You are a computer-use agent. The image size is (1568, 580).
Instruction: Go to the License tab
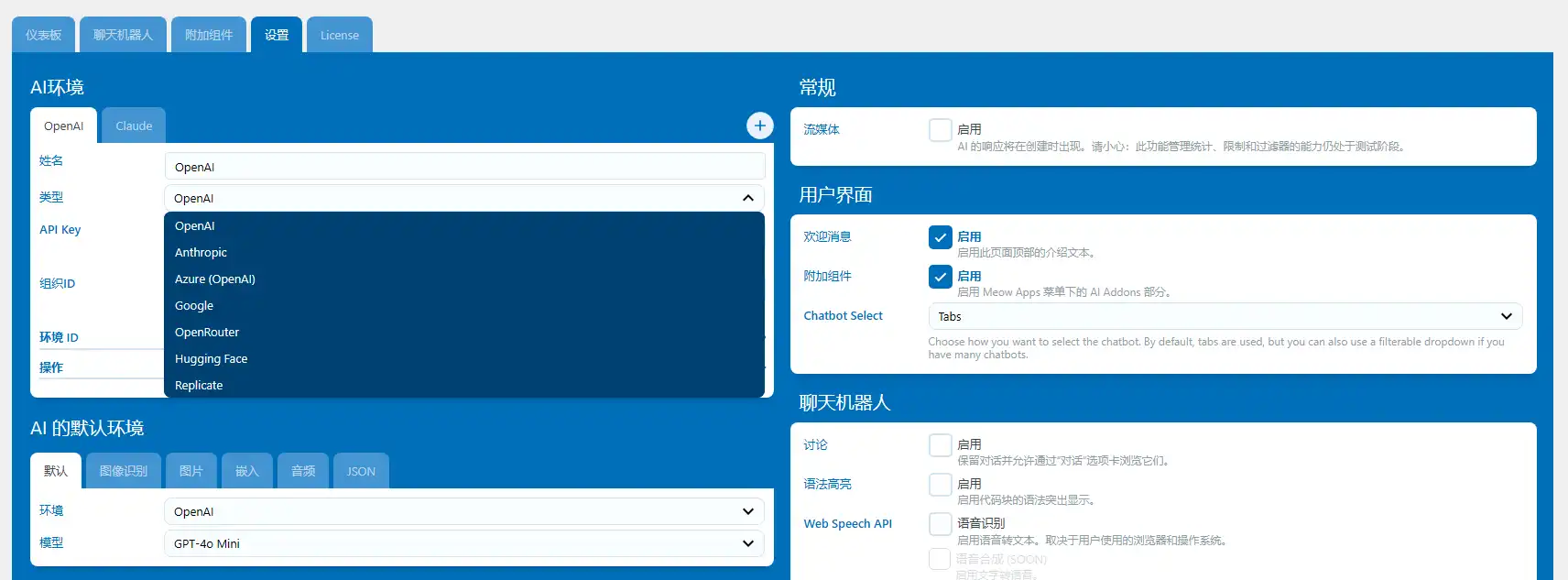[340, 35]
